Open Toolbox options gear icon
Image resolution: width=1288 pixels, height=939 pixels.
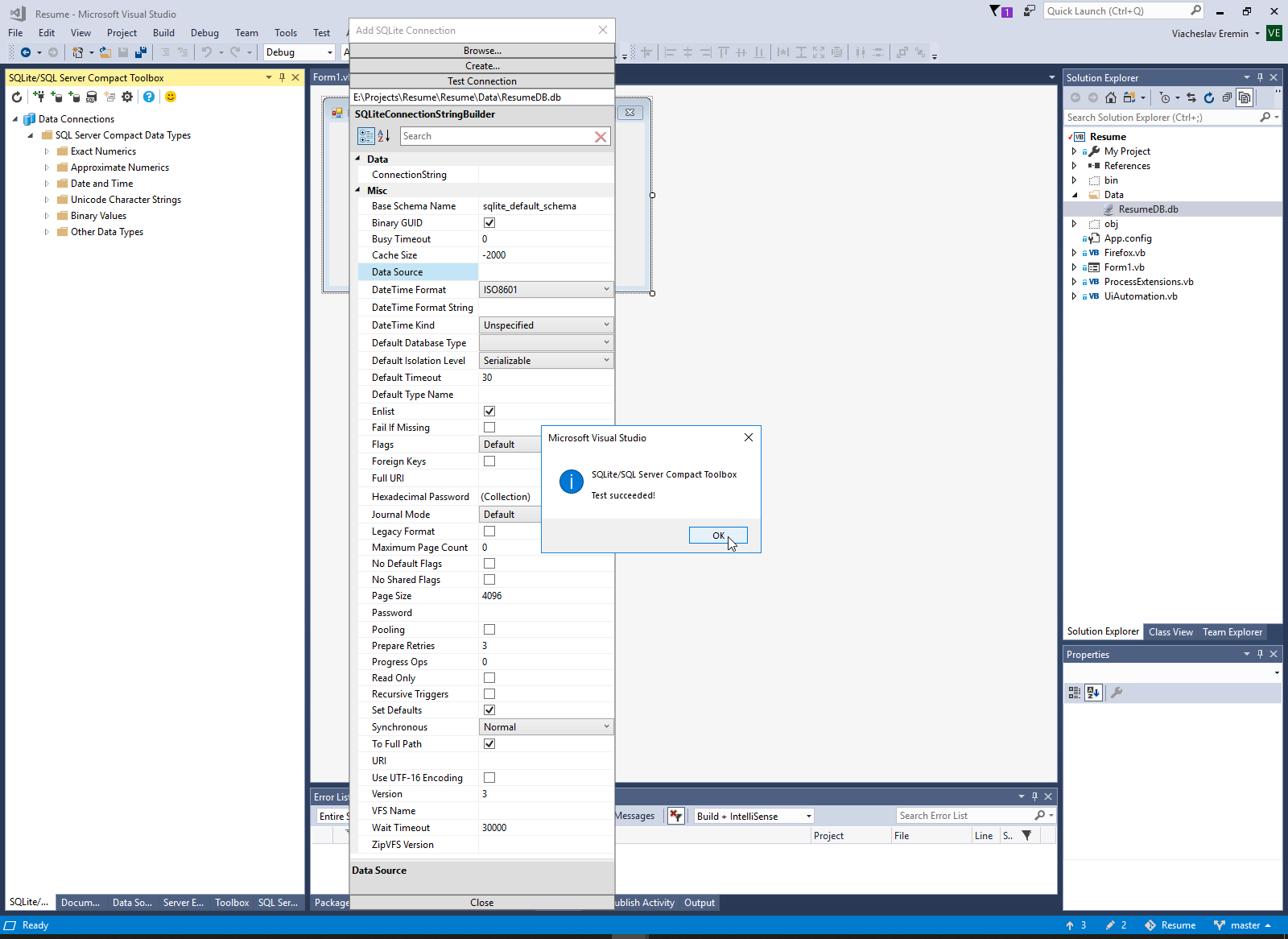pyautogui.click(x=127, y=97)
